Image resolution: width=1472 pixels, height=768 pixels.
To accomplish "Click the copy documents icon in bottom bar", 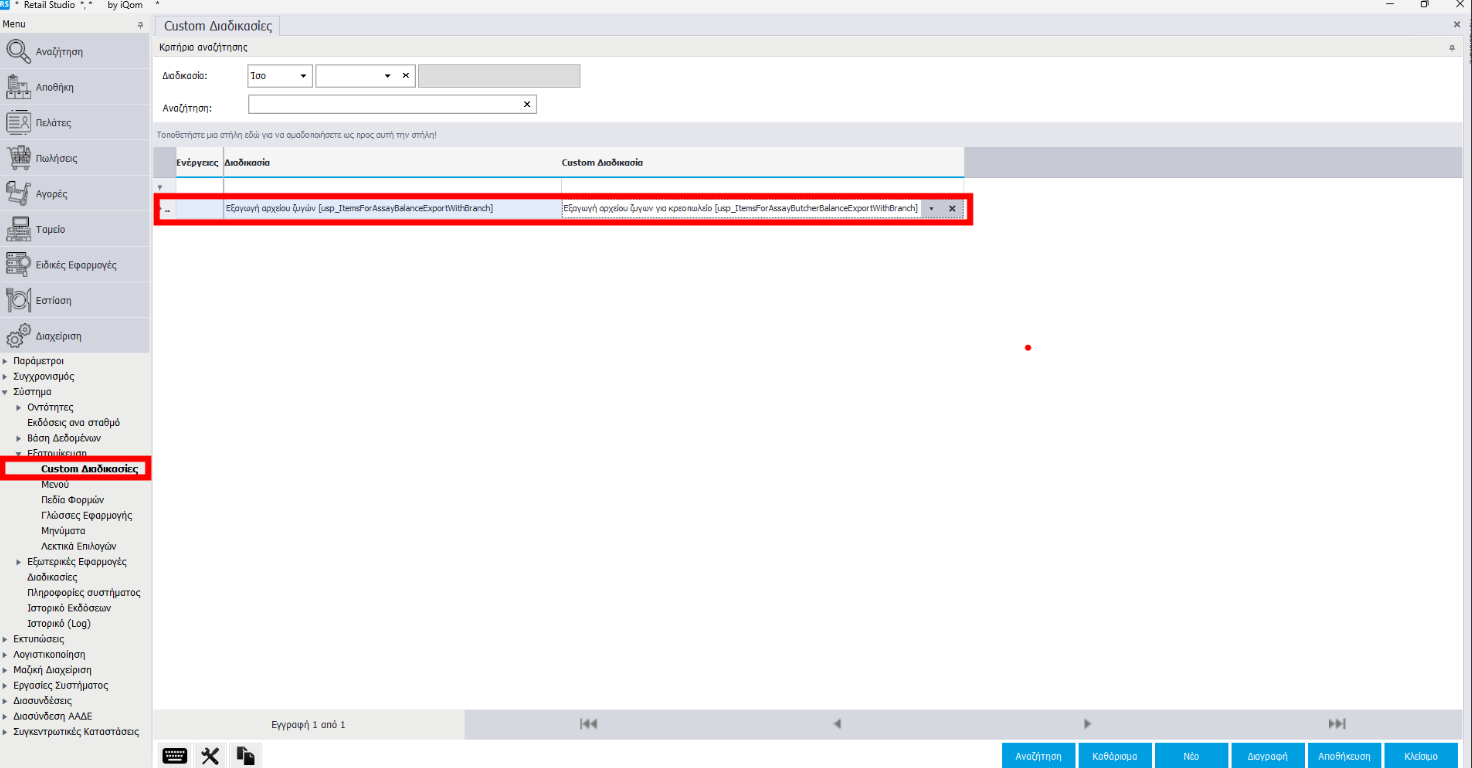I will 245,756.
